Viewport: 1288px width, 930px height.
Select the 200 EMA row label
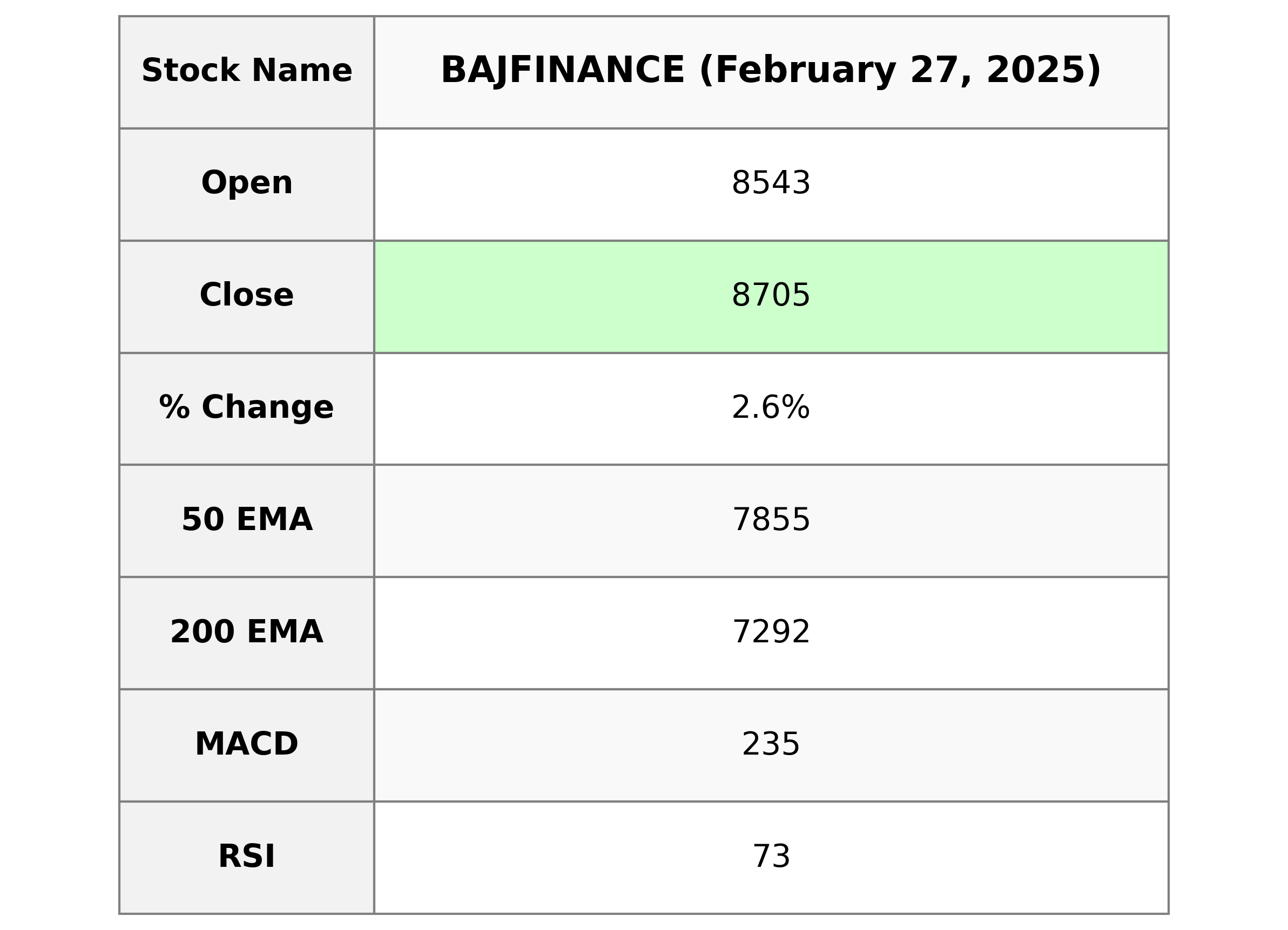tap(246, 632)
